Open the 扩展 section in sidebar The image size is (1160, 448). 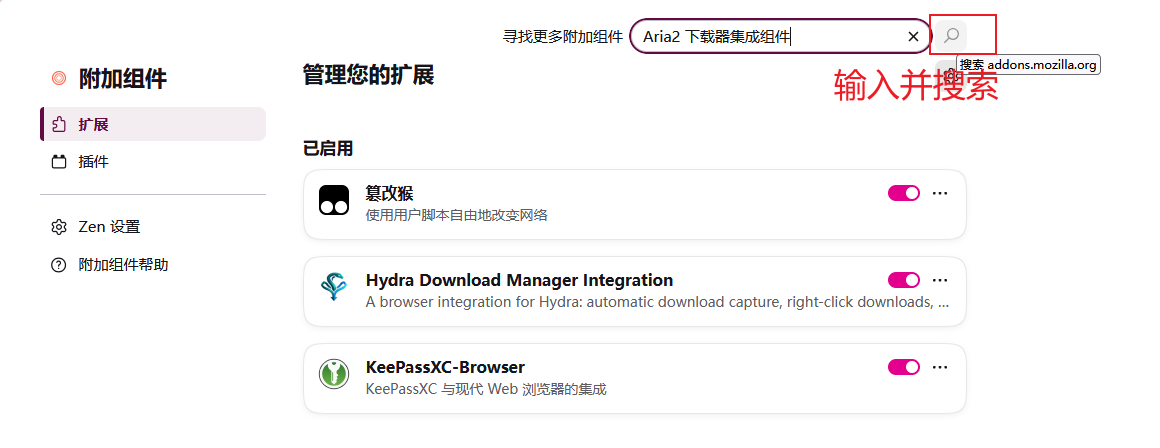click(153, 124)
